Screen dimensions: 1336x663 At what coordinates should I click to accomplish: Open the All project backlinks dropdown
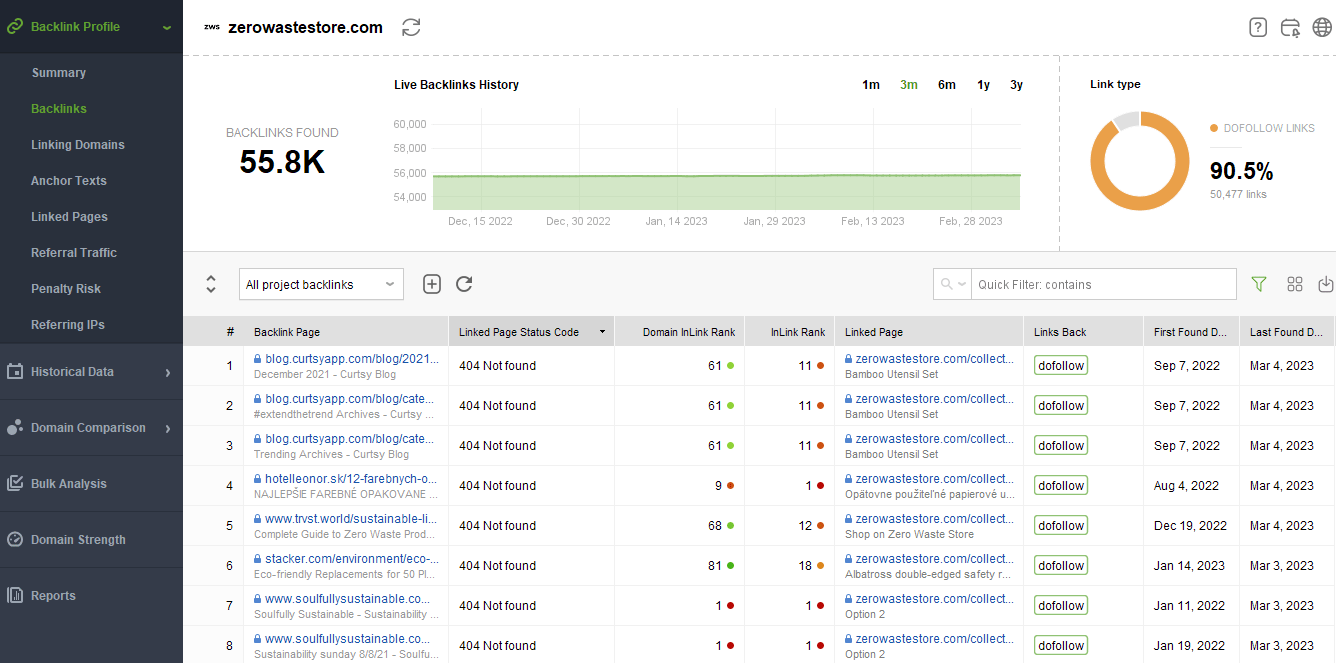coord(321,284)
